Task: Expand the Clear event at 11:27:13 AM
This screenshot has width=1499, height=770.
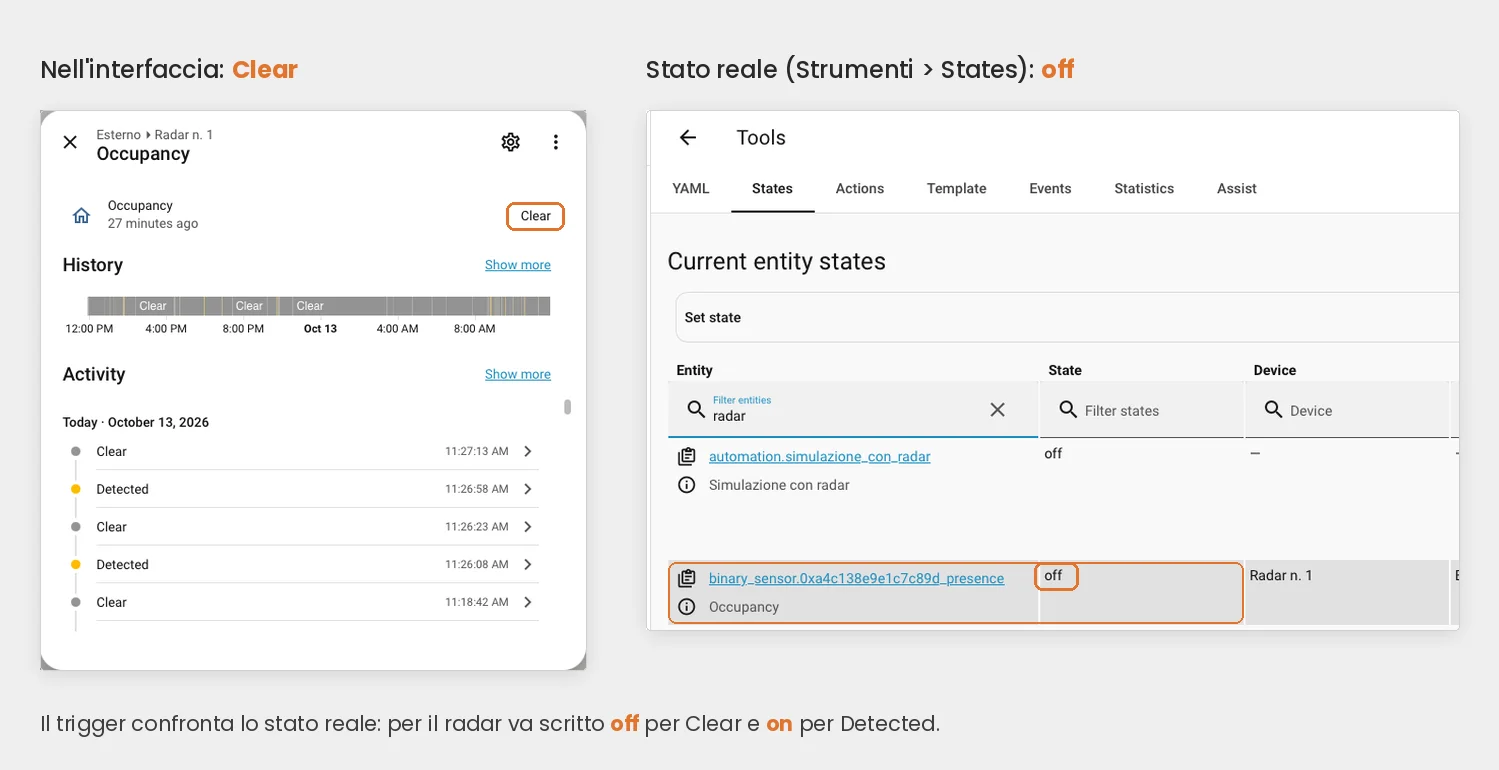Action: tap(528, 451)
